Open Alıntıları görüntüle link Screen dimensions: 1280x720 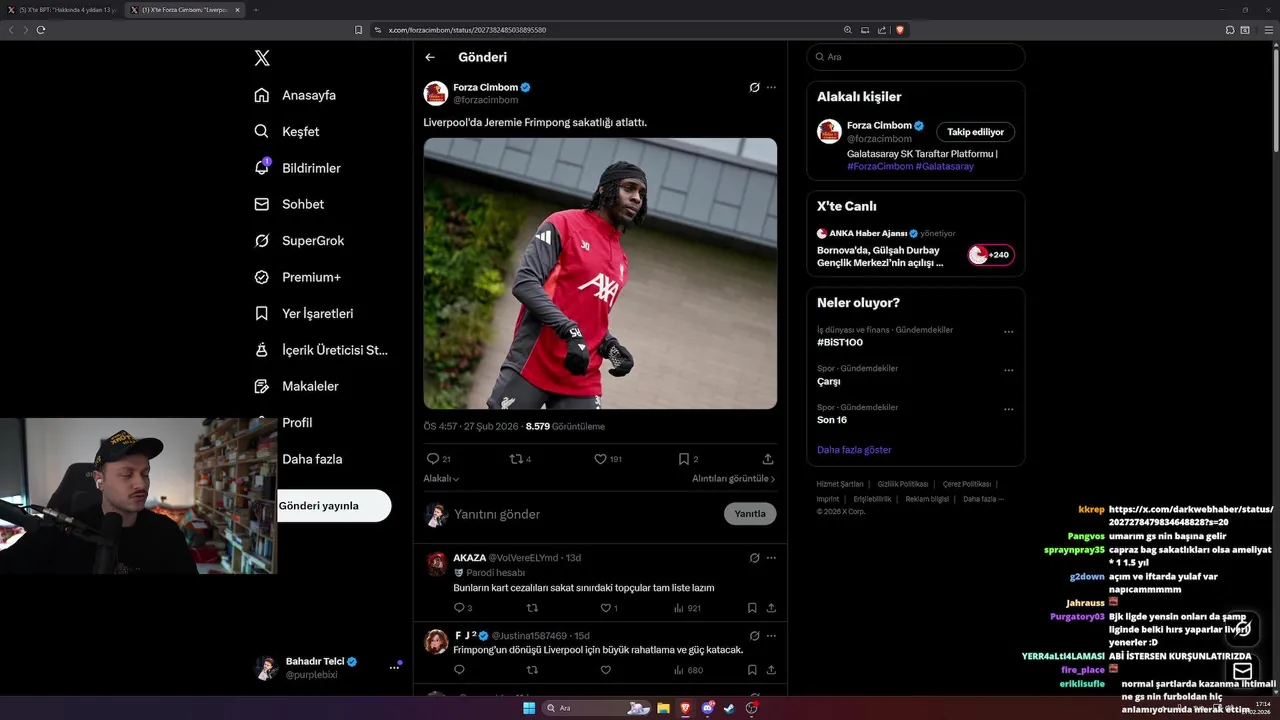734,479
